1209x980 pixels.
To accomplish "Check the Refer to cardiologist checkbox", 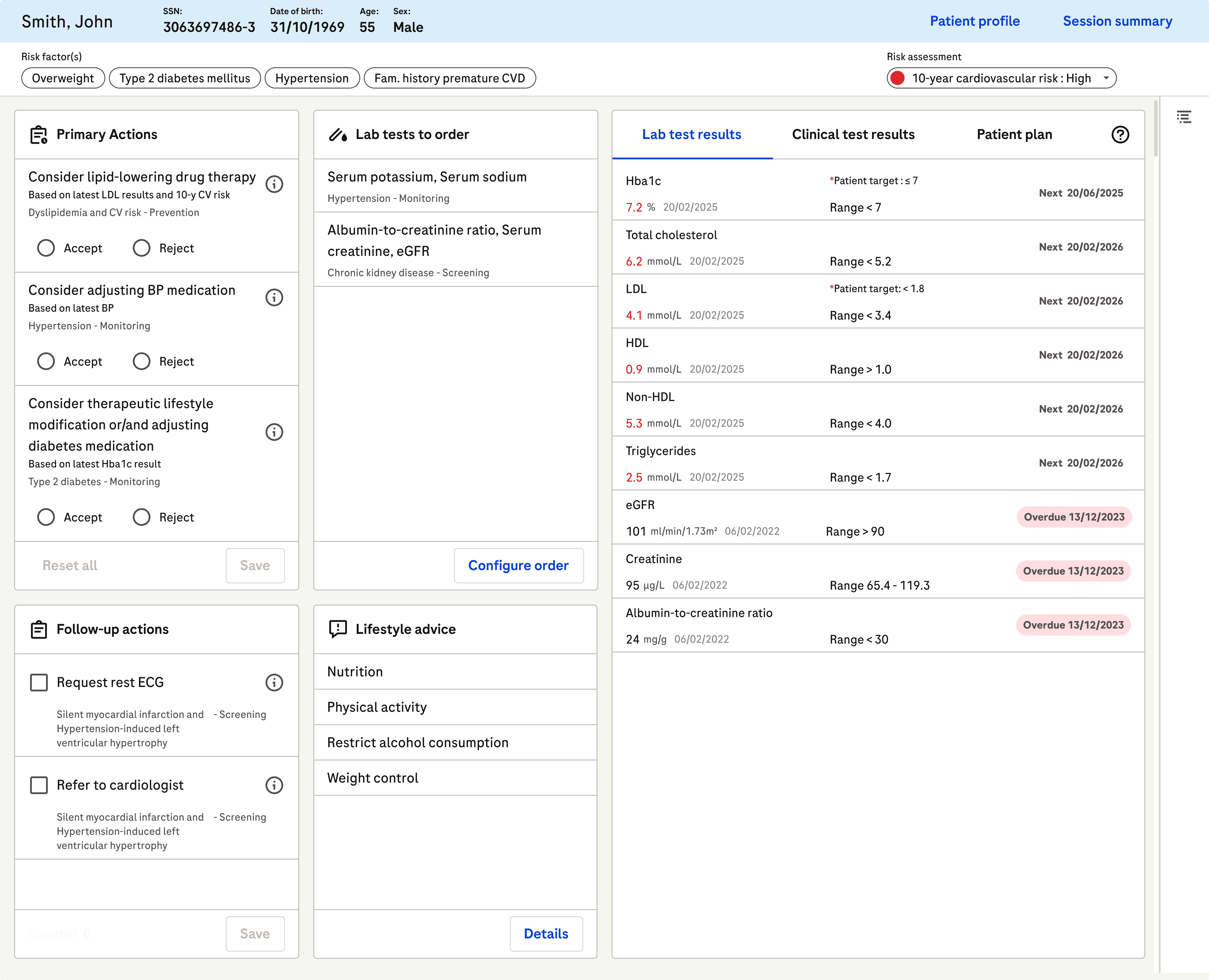I will pos(39,785).
